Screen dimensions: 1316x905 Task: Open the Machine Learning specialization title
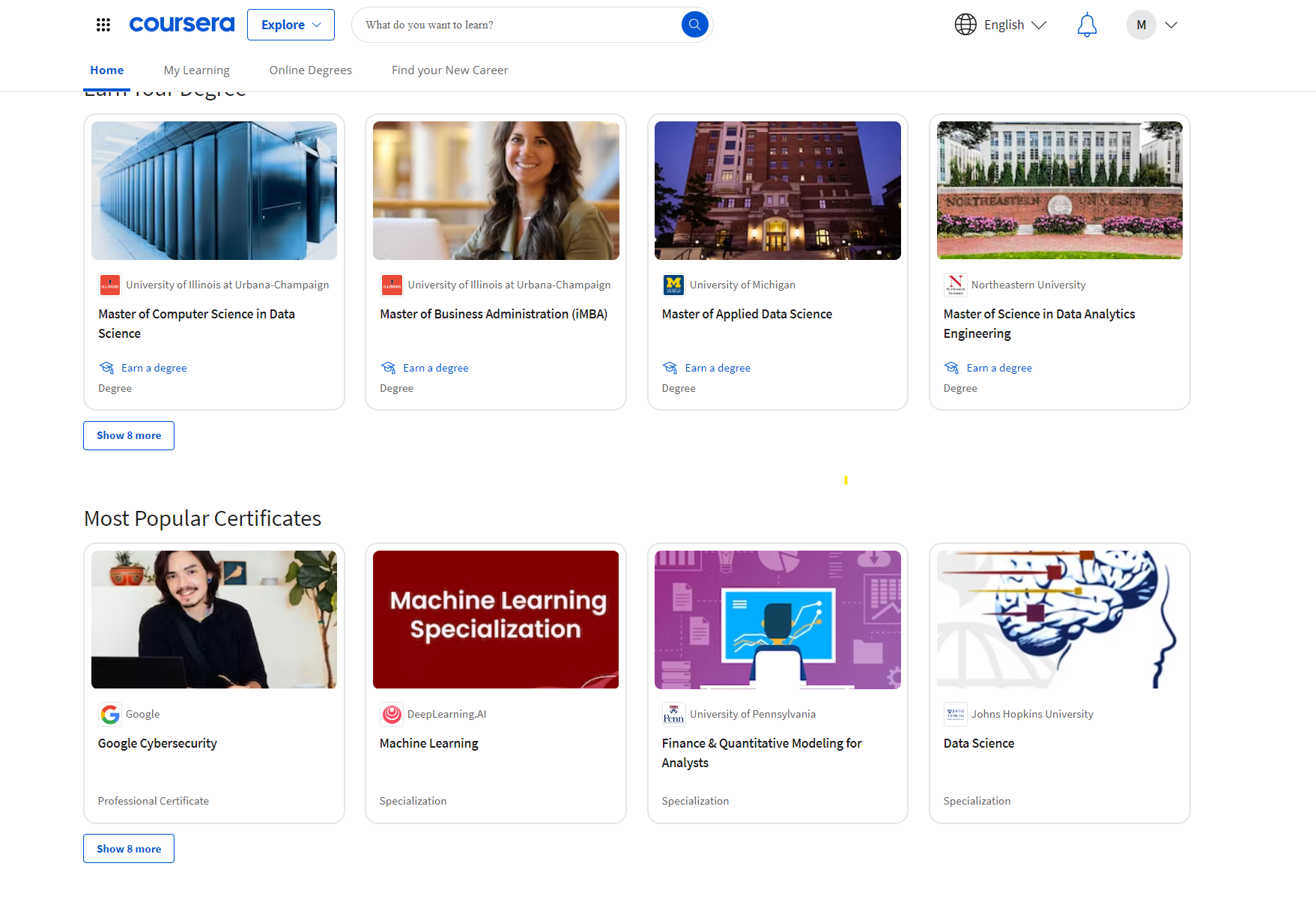click(x=429, y=743)
